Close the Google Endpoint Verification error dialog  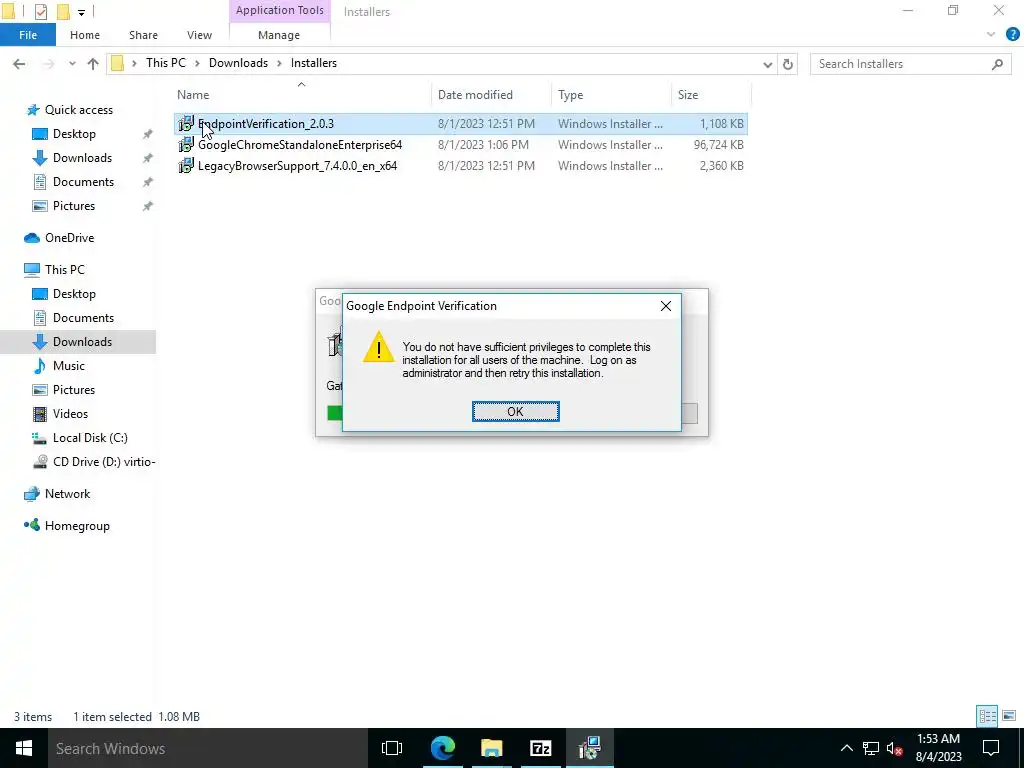click(x=665, y=306)
